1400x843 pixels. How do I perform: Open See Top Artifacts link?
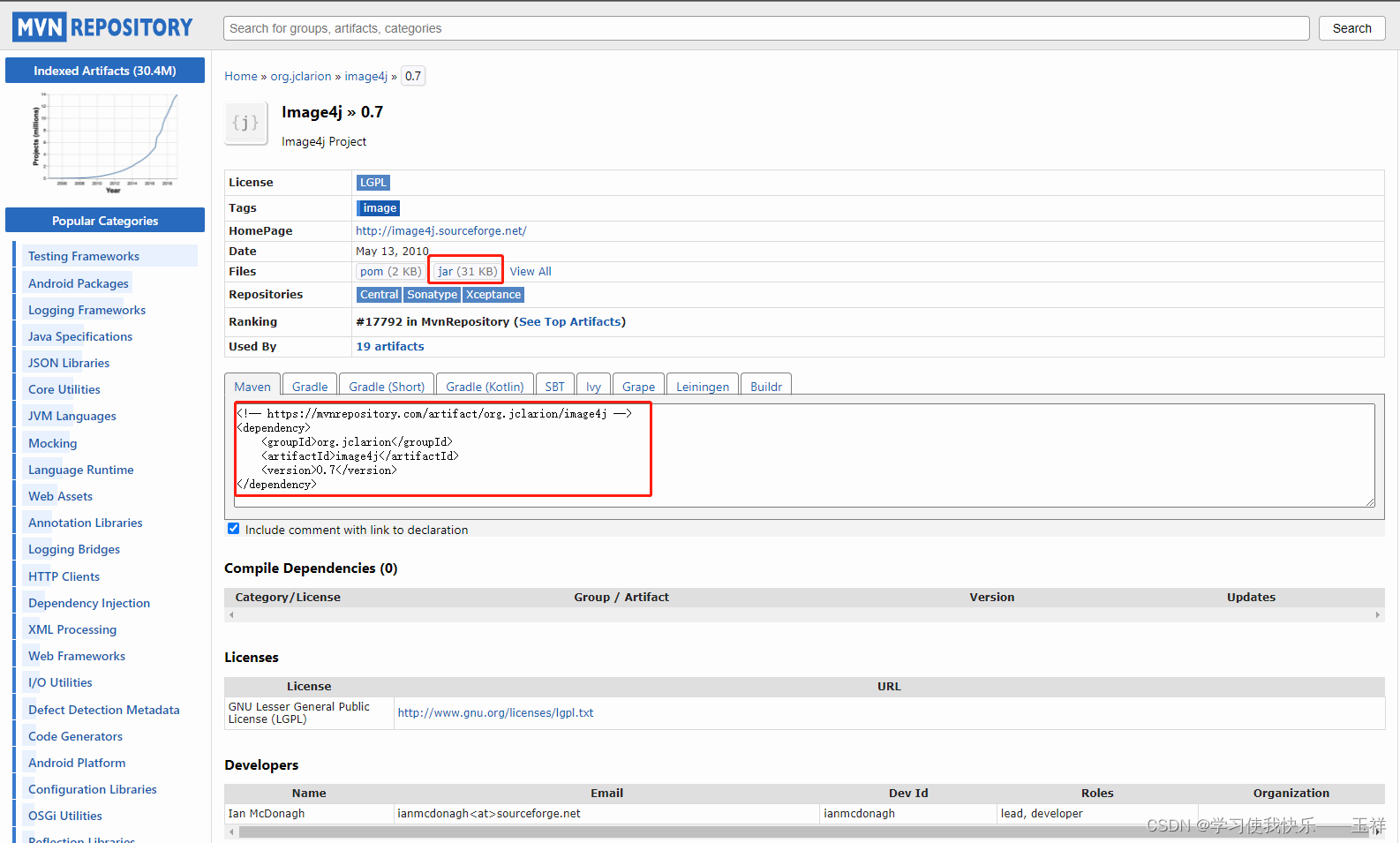point(570,321)
